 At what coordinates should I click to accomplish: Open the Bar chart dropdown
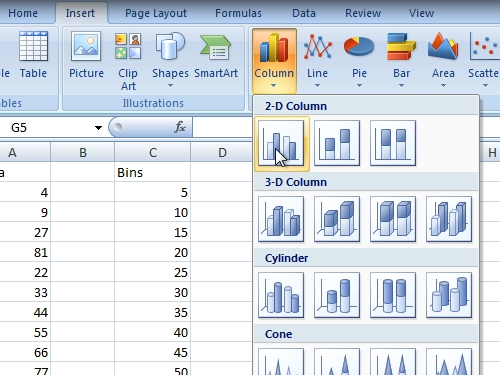pyautogui.click(x=401, y=60)
